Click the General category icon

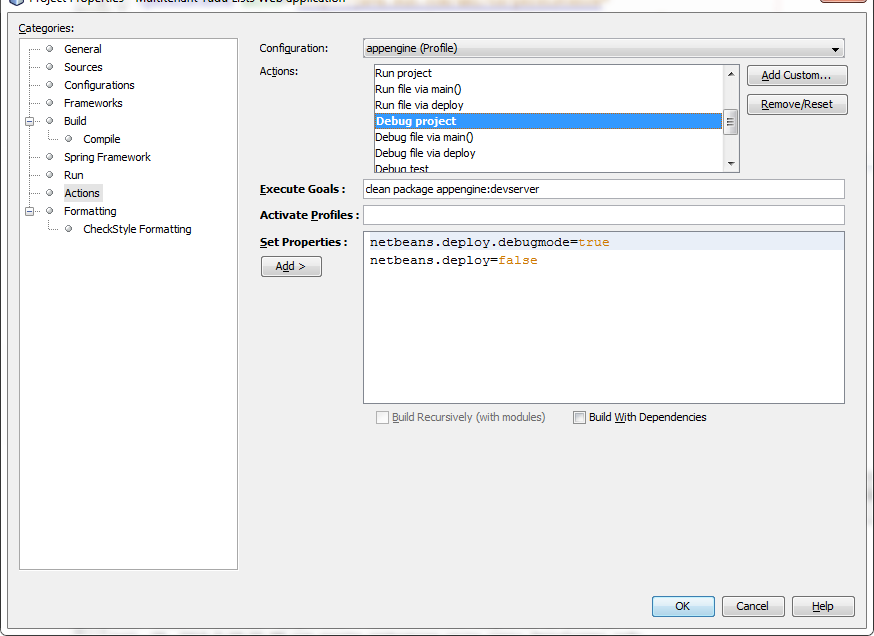(50, 48)
